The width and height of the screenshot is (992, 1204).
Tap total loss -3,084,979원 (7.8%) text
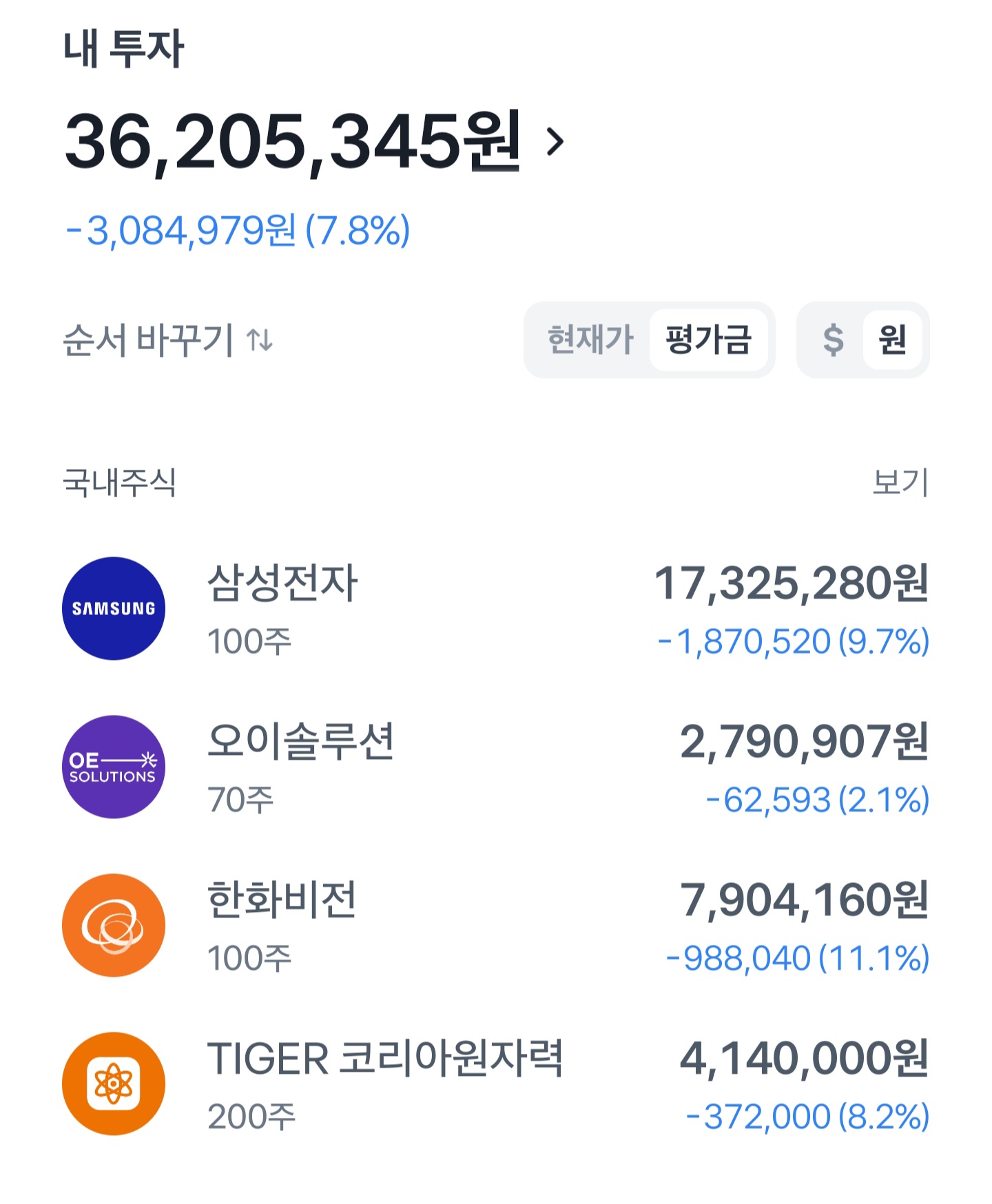point(238,230)
